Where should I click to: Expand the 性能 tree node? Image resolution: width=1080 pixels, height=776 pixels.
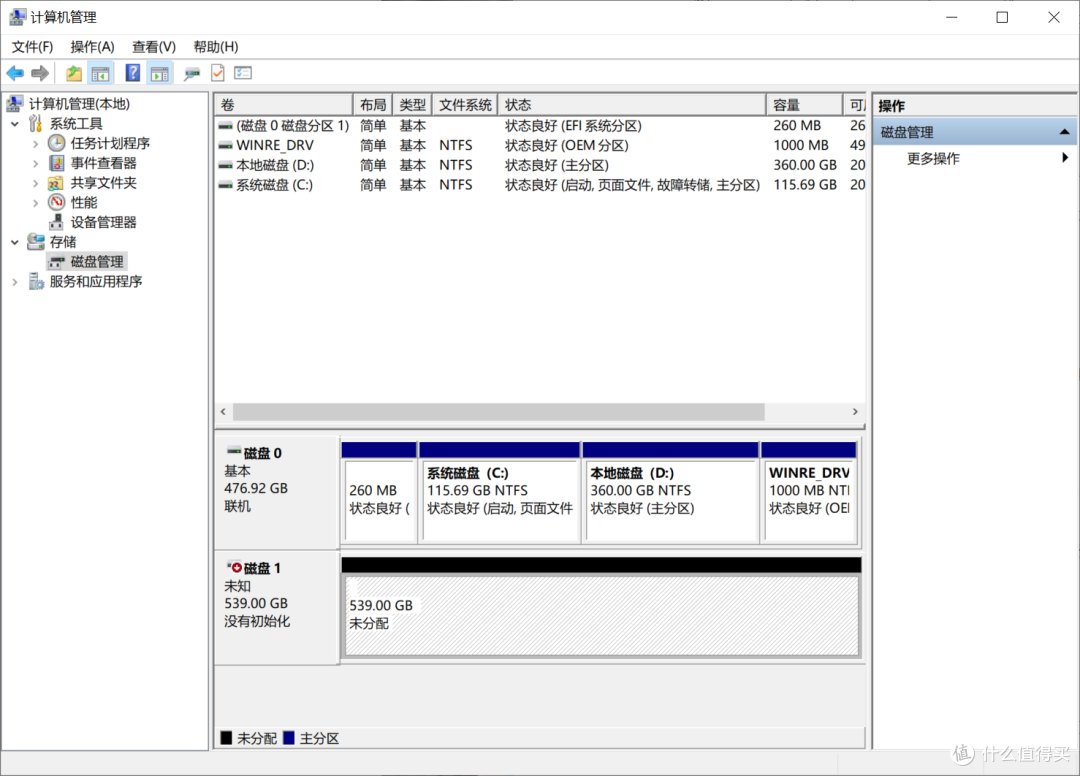tap(36, 203)
